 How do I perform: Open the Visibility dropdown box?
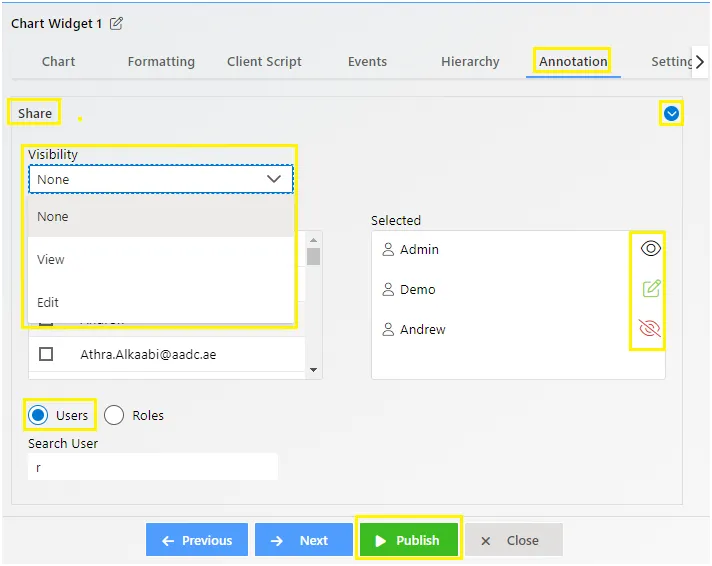[x=161, y=179]
